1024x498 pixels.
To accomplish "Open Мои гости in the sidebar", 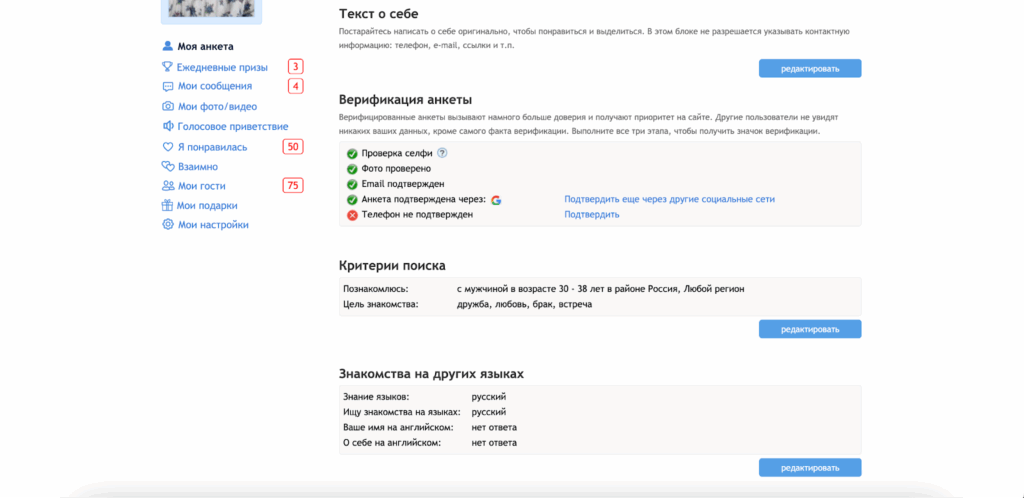I will tap(201, 186).
